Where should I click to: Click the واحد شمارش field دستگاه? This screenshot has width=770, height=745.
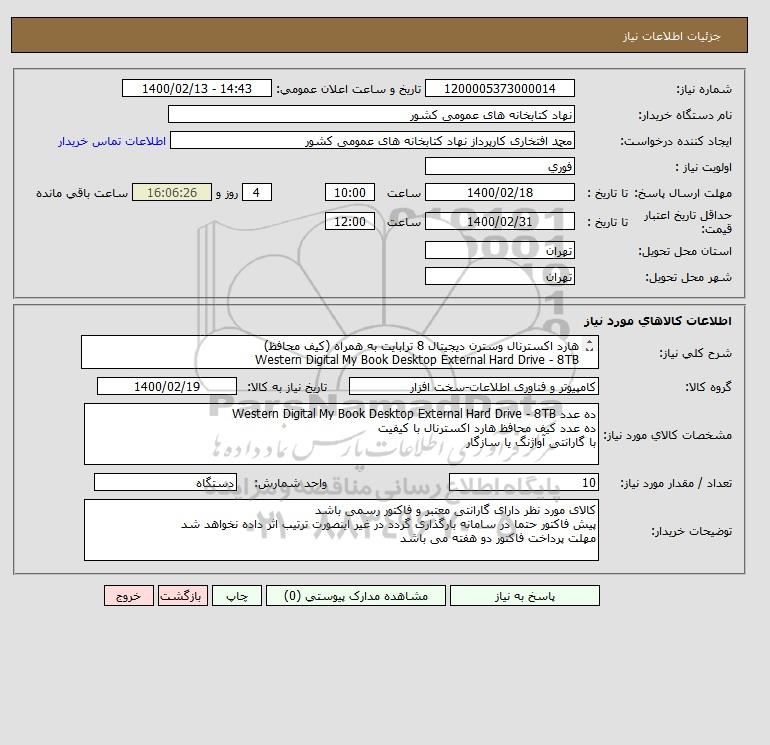click(x=165, y=482)
